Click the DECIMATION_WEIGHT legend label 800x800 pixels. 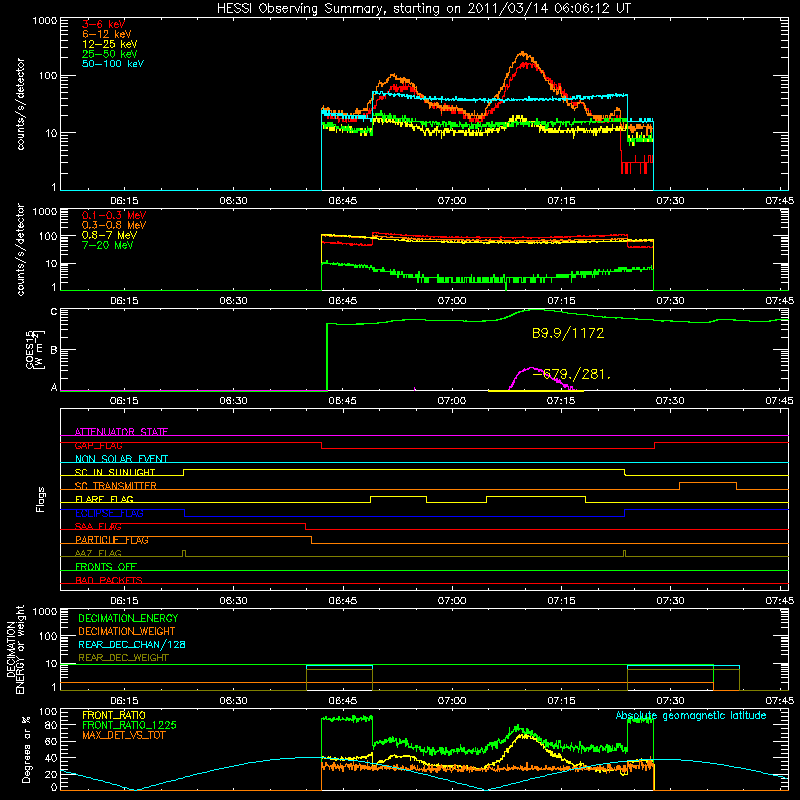(127, 631)
